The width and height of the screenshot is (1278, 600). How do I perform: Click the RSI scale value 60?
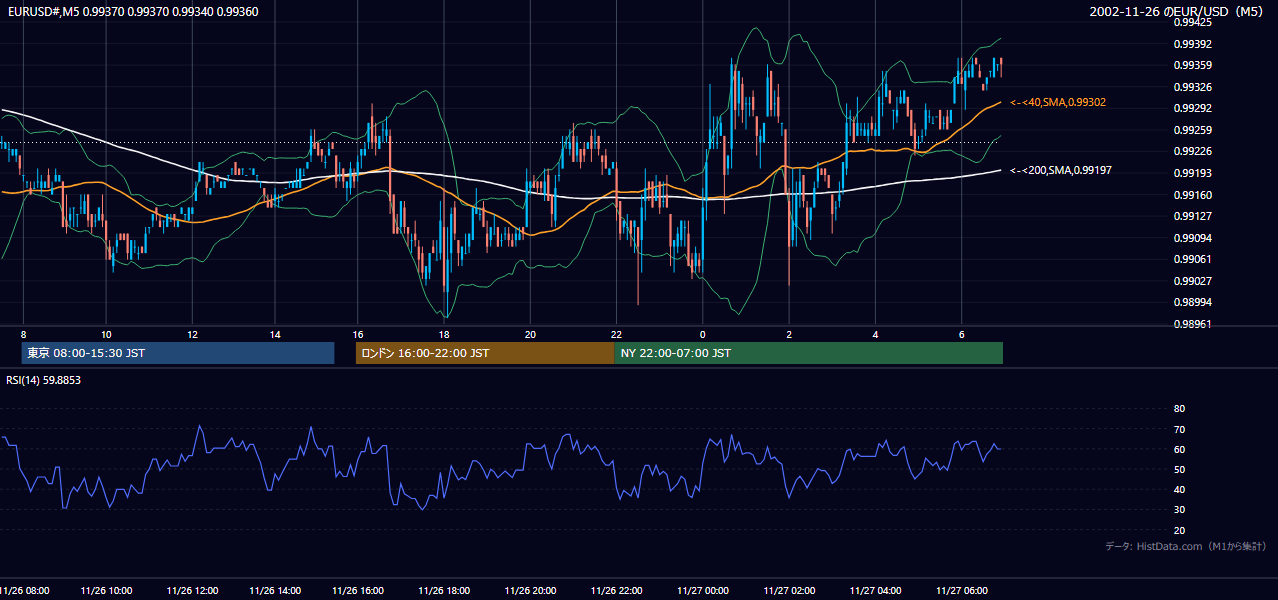[1179, 449]
